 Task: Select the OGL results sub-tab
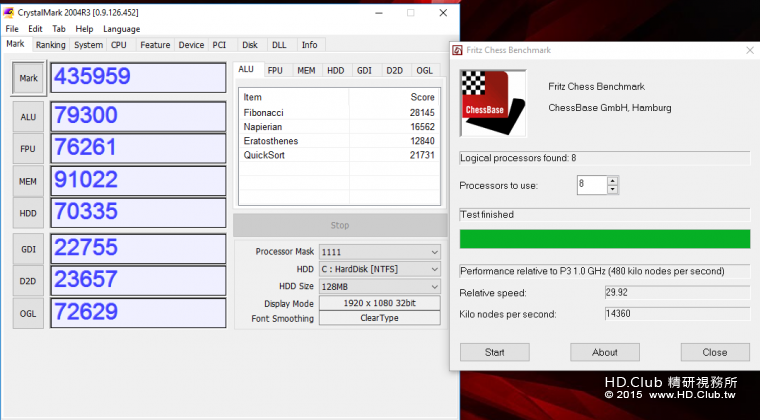pyautogui.click(x=425, y=71)
